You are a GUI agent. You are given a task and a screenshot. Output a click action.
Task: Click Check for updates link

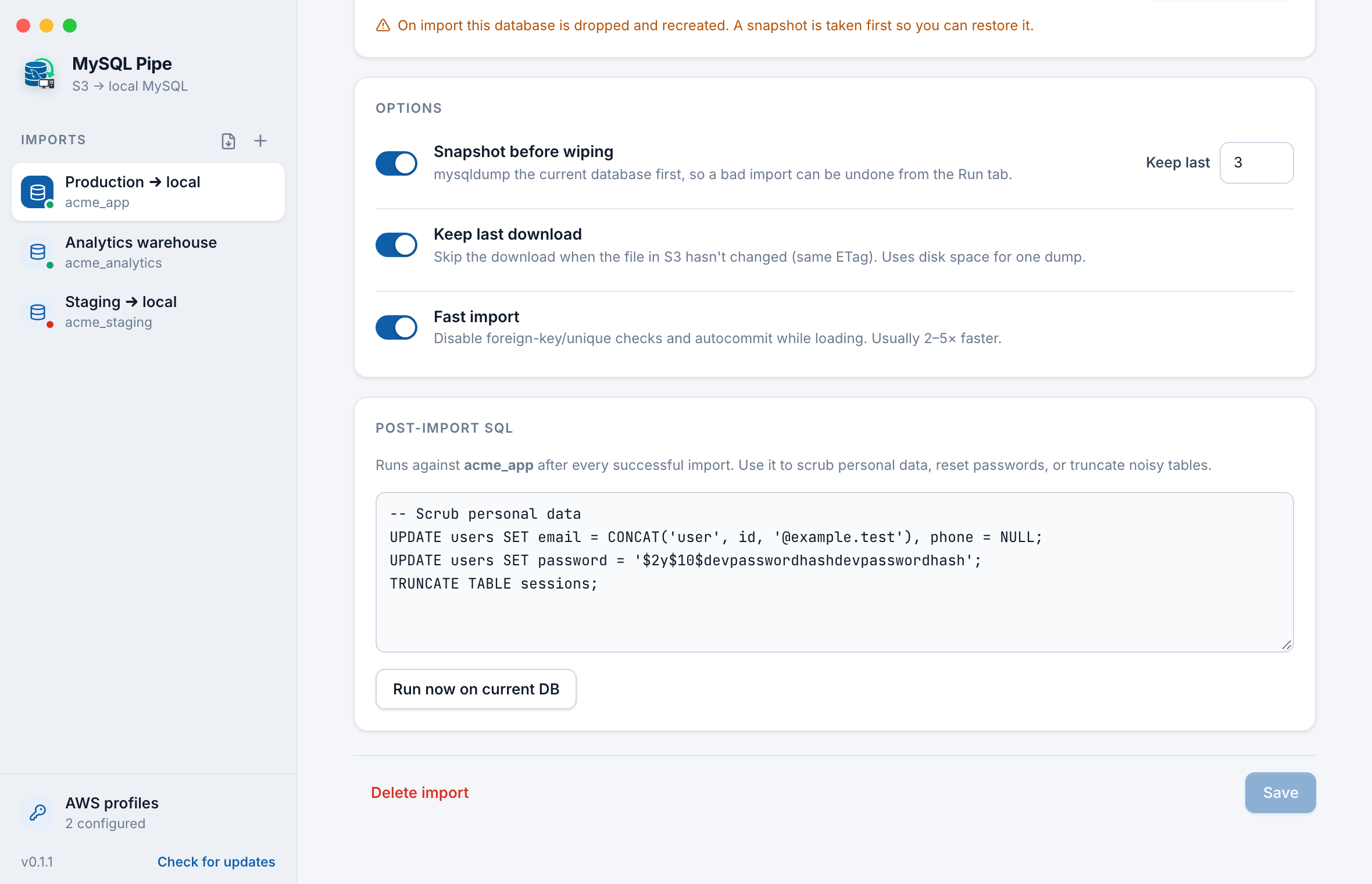(x=216, y=862)
